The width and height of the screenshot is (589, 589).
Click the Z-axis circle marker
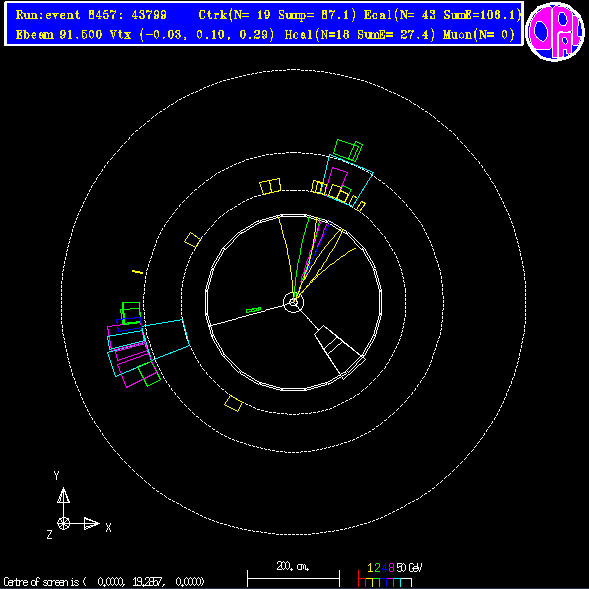click(x=63, y=523)
